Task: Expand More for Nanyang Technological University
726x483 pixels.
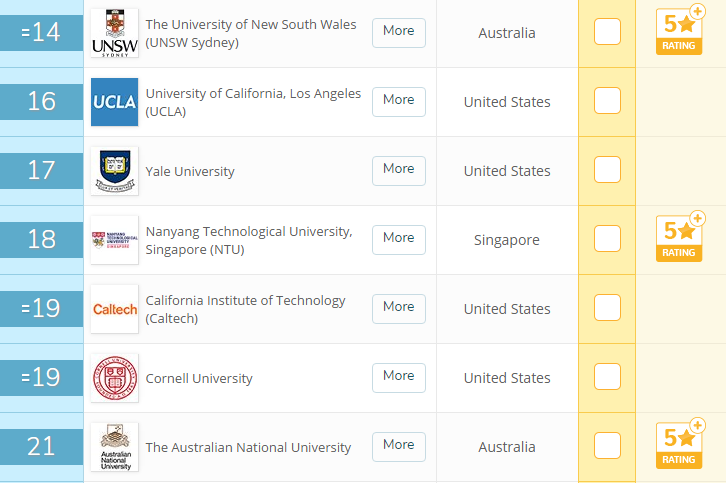Action: click(x=398, y=239)
